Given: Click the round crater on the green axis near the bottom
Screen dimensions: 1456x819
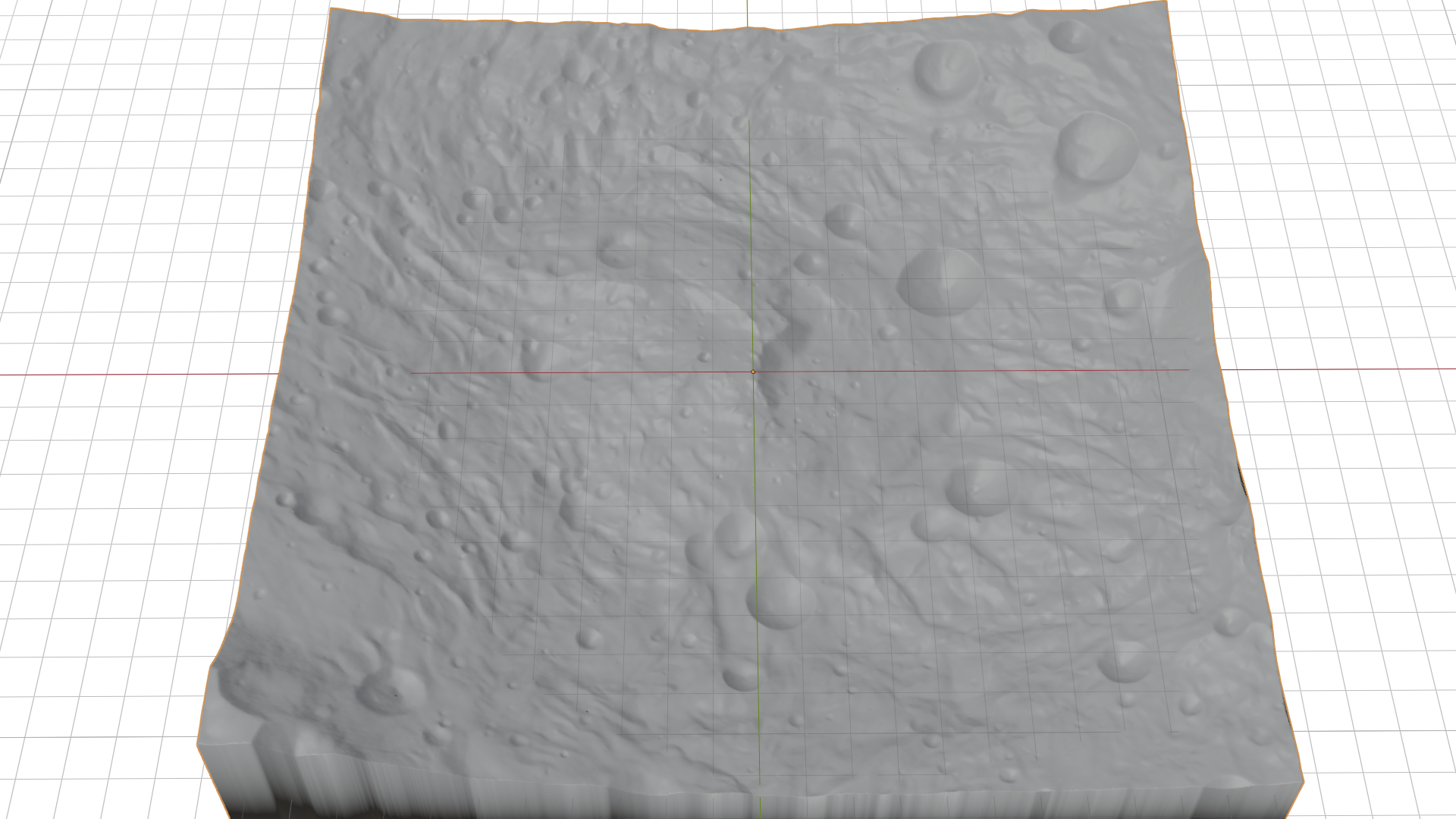Looking at the screenshot, I should (775, 603).
